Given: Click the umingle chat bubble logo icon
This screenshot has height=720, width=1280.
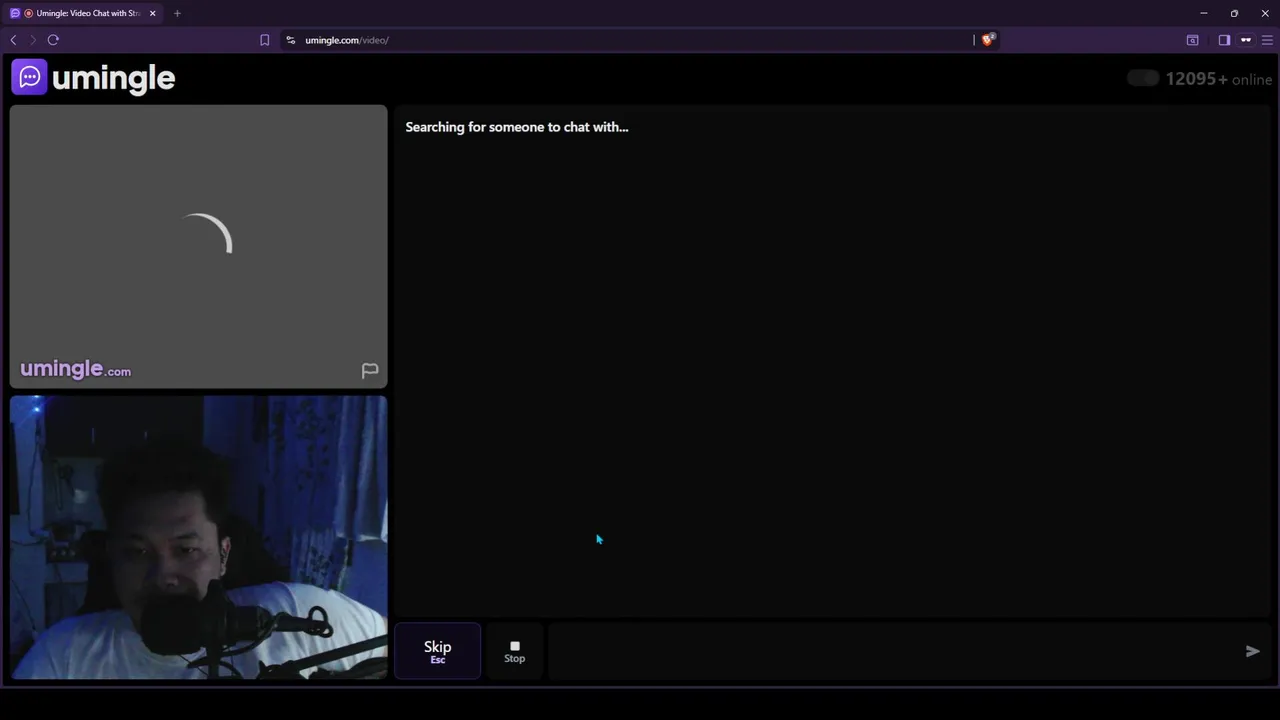Looking at the screenshot, I should [x=29, y=77].
